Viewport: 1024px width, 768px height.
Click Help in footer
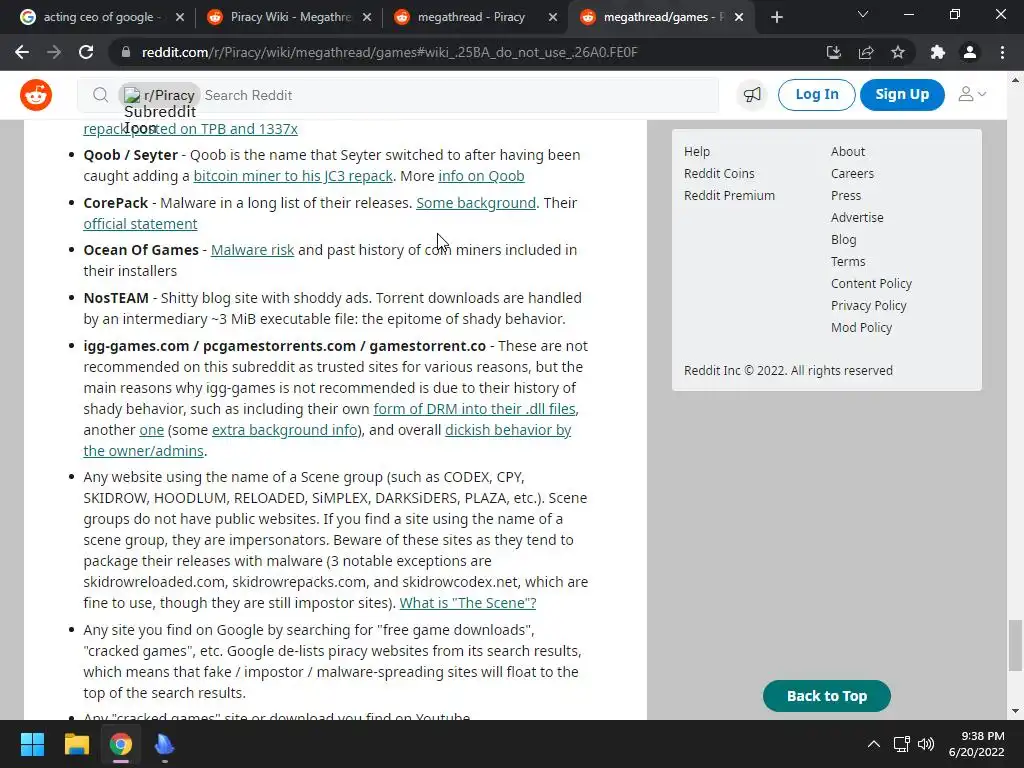(x=697, y=152)
